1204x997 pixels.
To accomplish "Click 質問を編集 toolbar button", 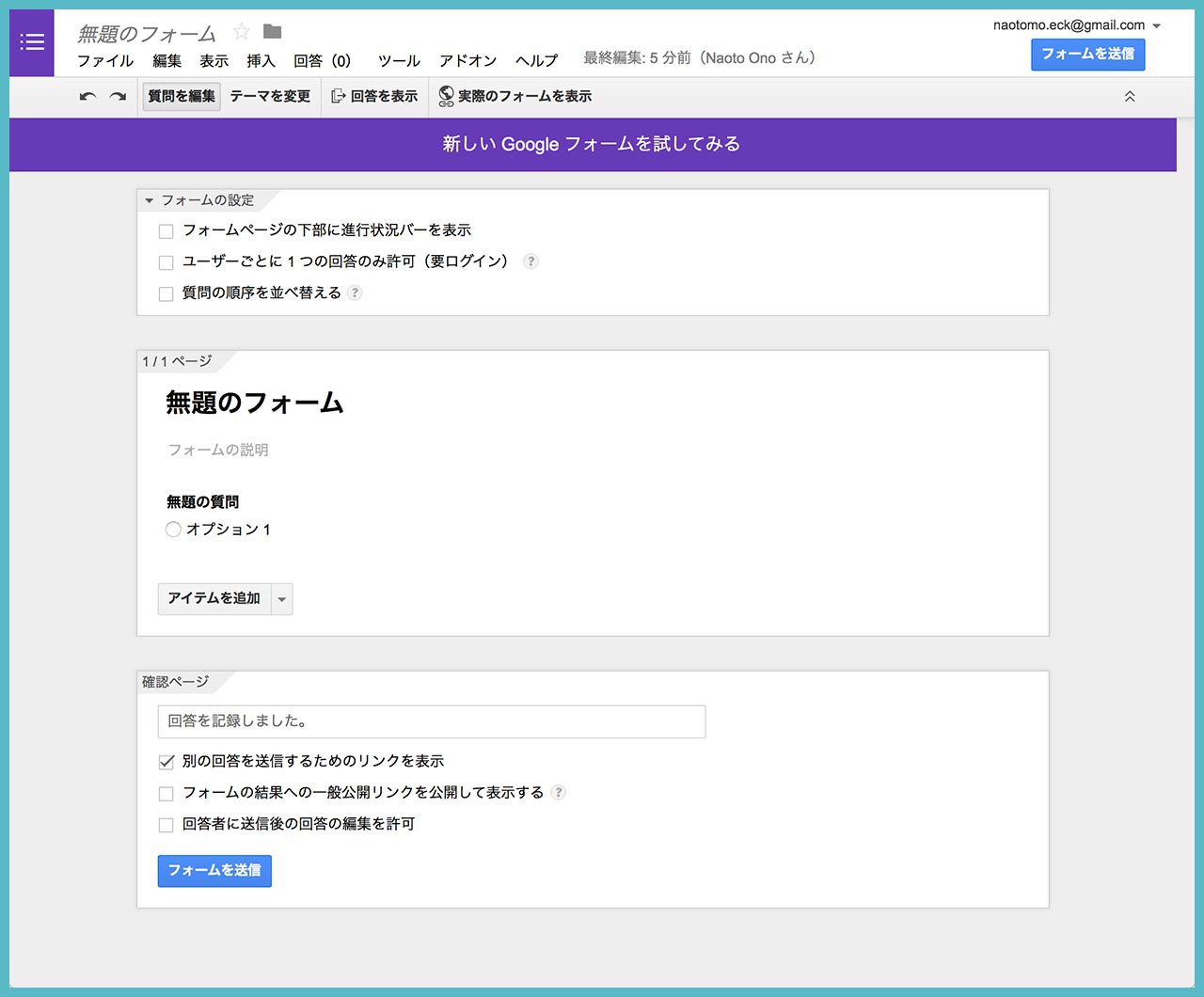I will tap(182, 96).
